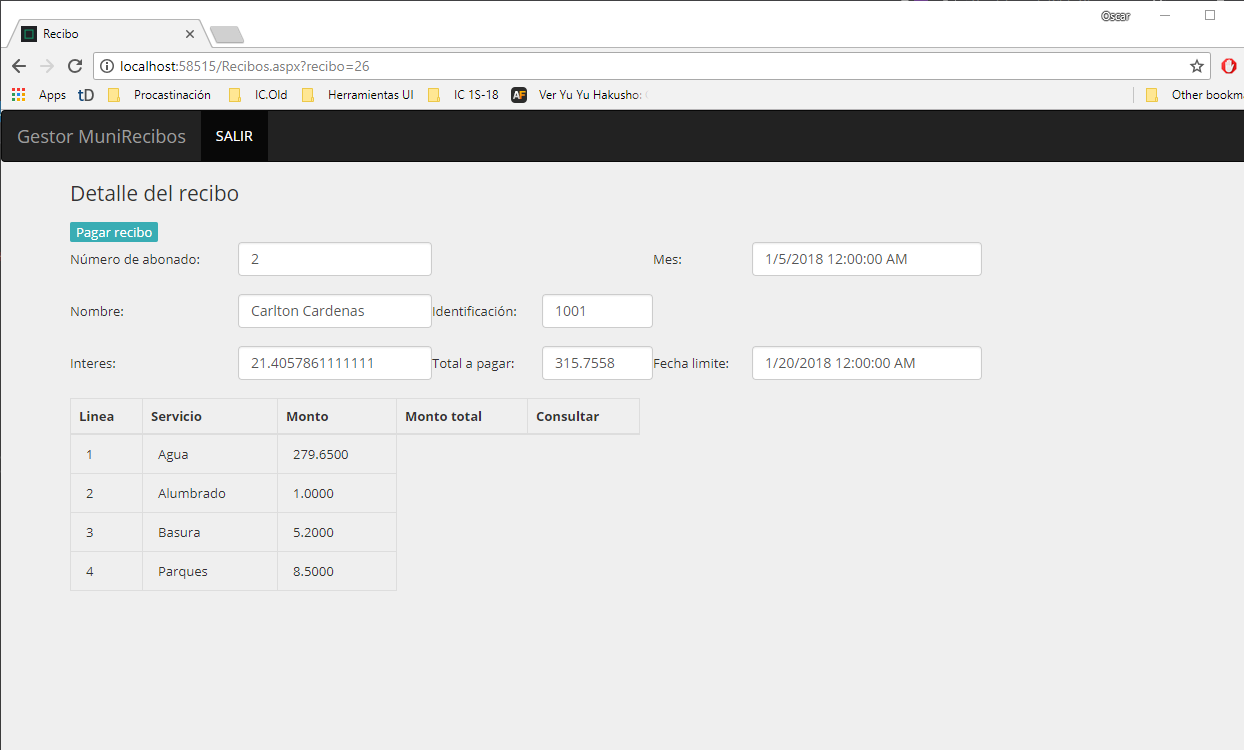
Task: Minimize the Chrome window
Action: [x=1165, y=16]
